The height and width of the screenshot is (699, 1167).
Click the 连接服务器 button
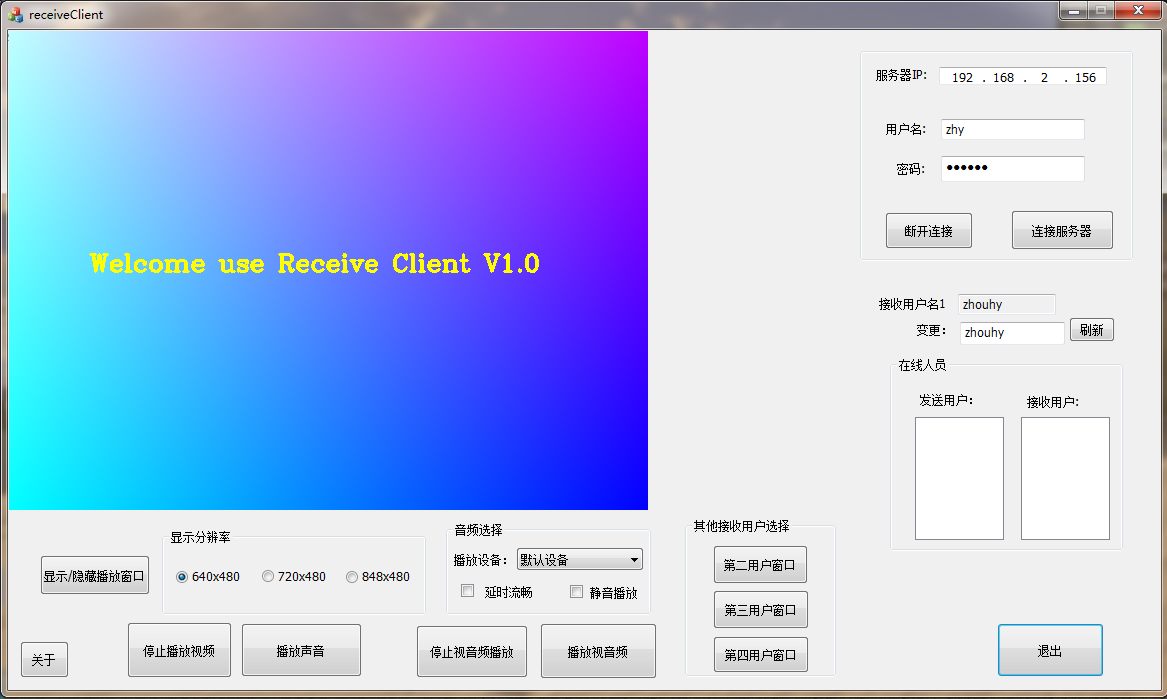[x=1061, y=230]
